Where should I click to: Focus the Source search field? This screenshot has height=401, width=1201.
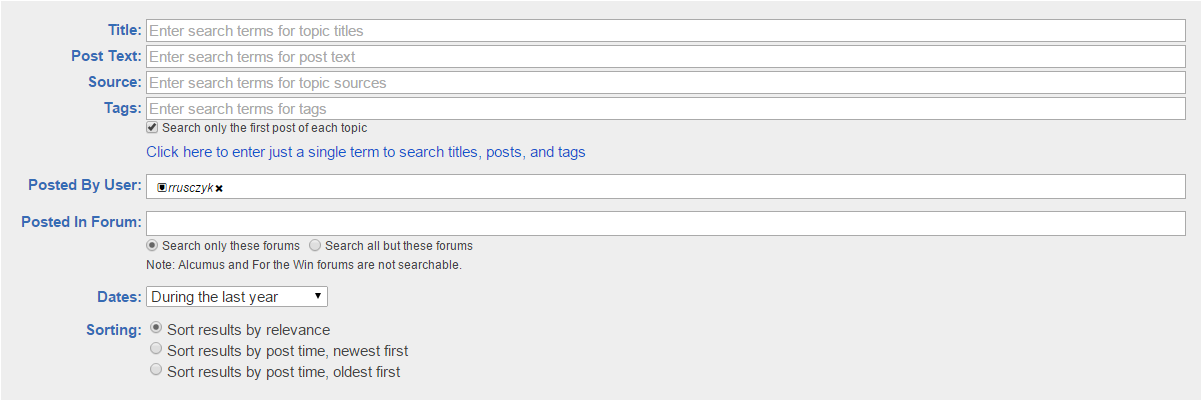click(665, 83)
